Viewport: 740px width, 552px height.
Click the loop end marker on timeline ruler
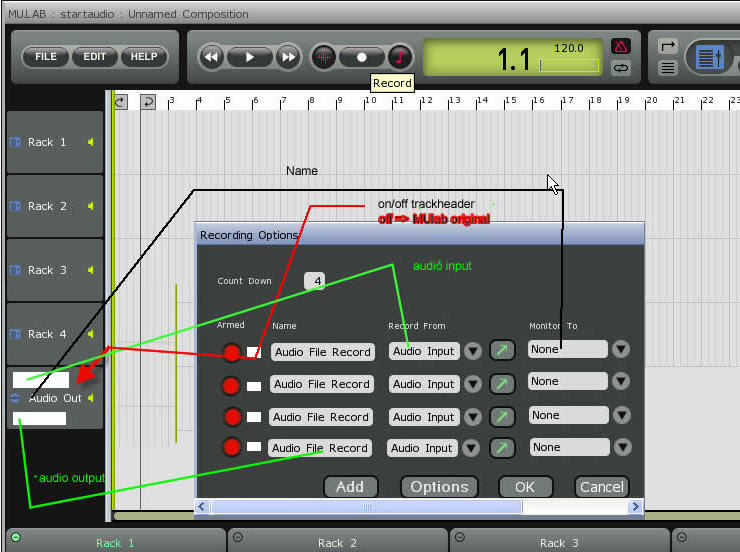point(148,101)
